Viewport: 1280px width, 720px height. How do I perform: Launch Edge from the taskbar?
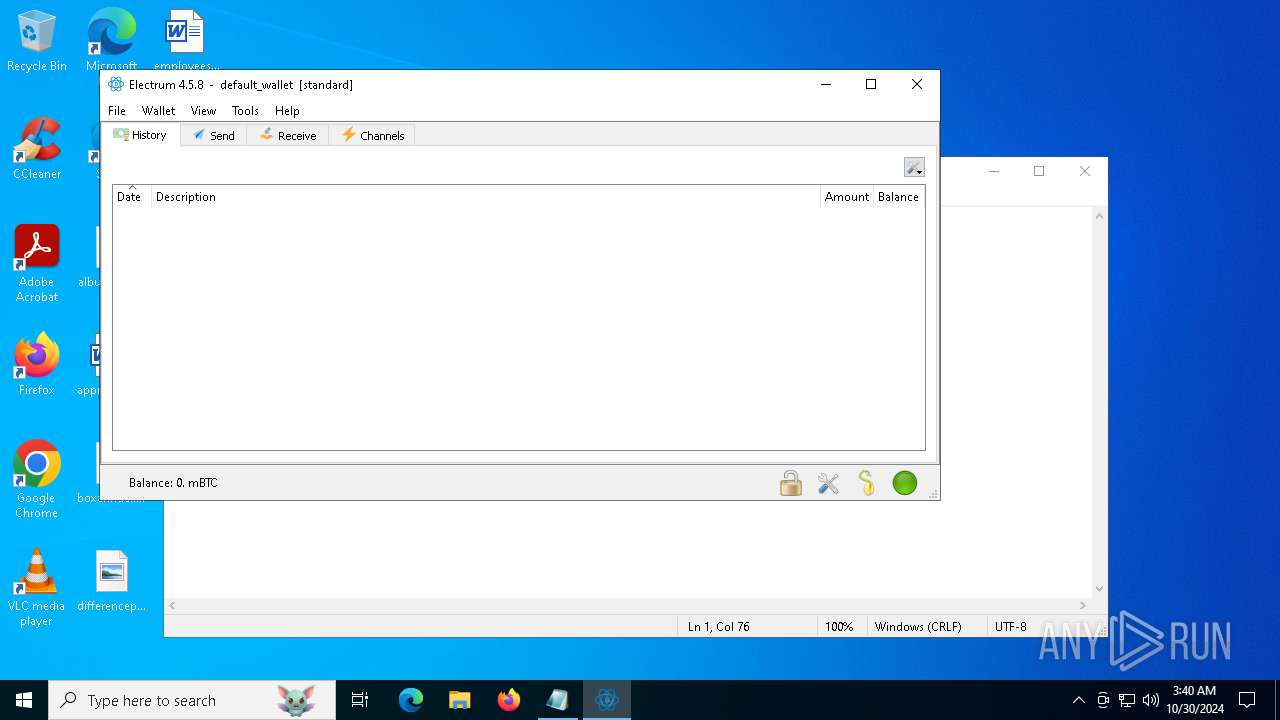point(411,700)
